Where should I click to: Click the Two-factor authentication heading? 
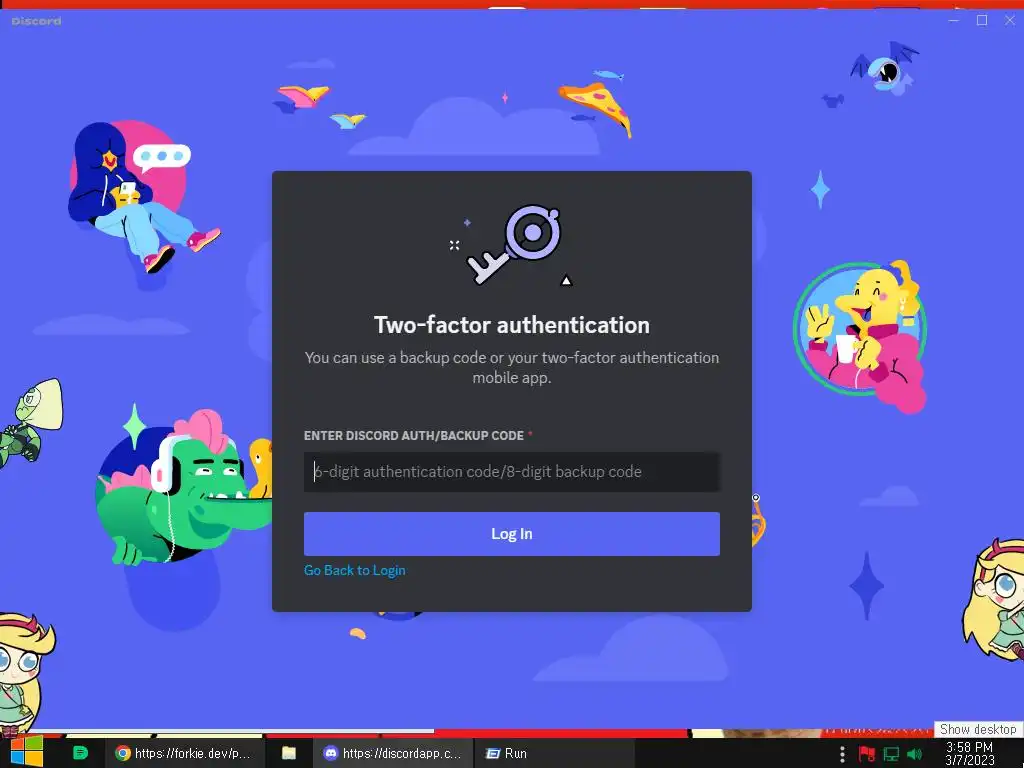[511, 325]
